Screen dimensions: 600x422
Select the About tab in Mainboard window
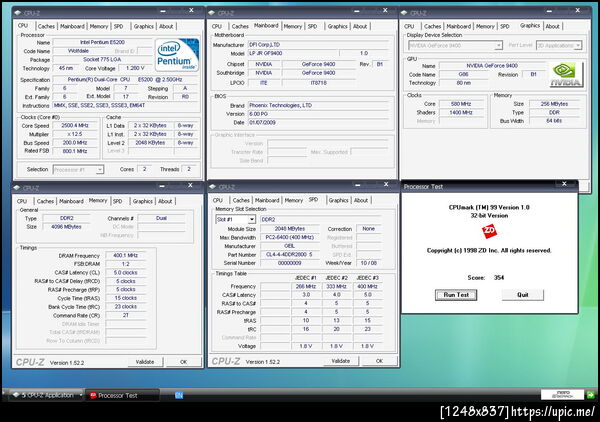tap(360, 26)
